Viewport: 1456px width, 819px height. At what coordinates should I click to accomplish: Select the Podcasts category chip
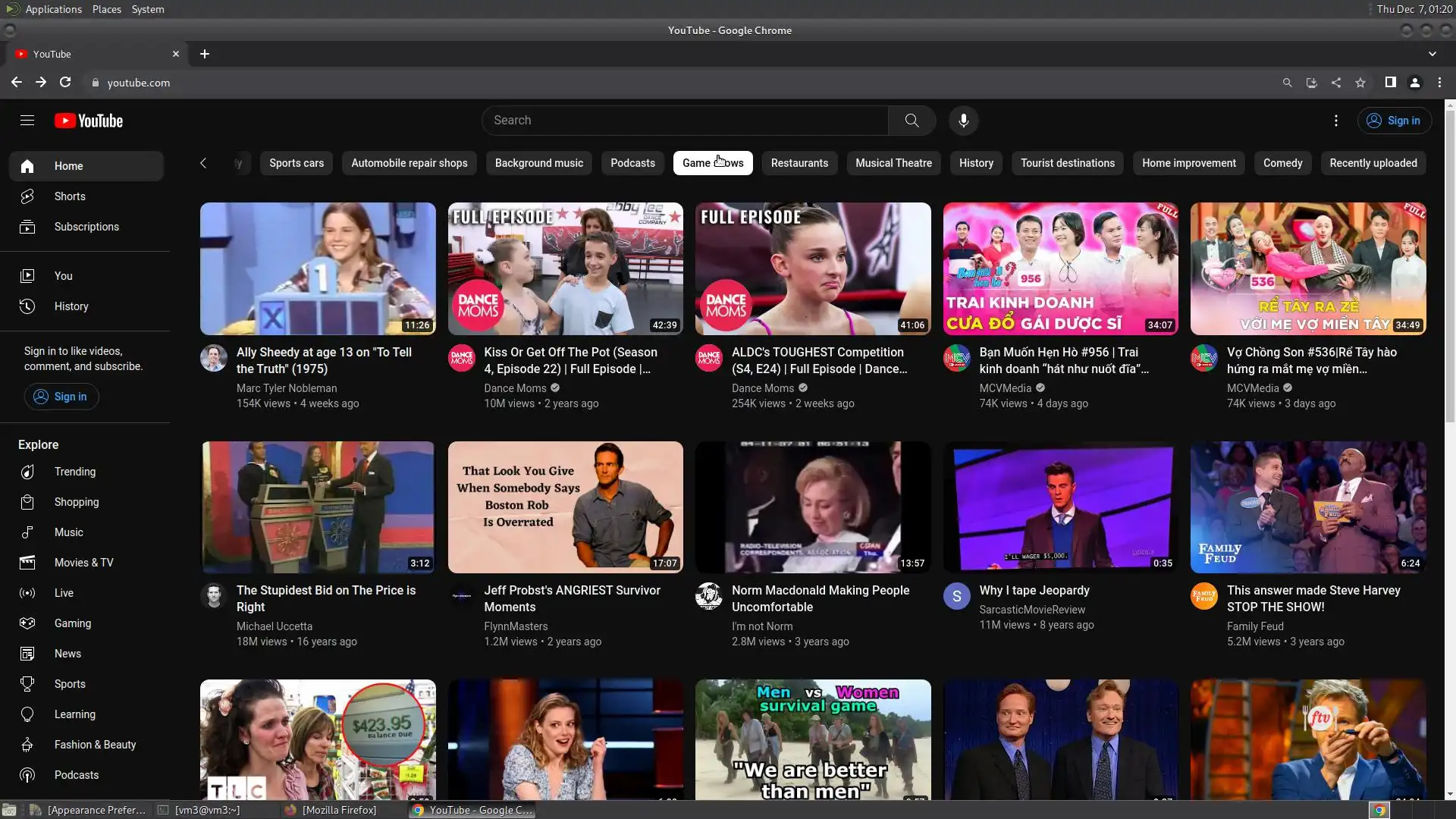pos(632,163)
